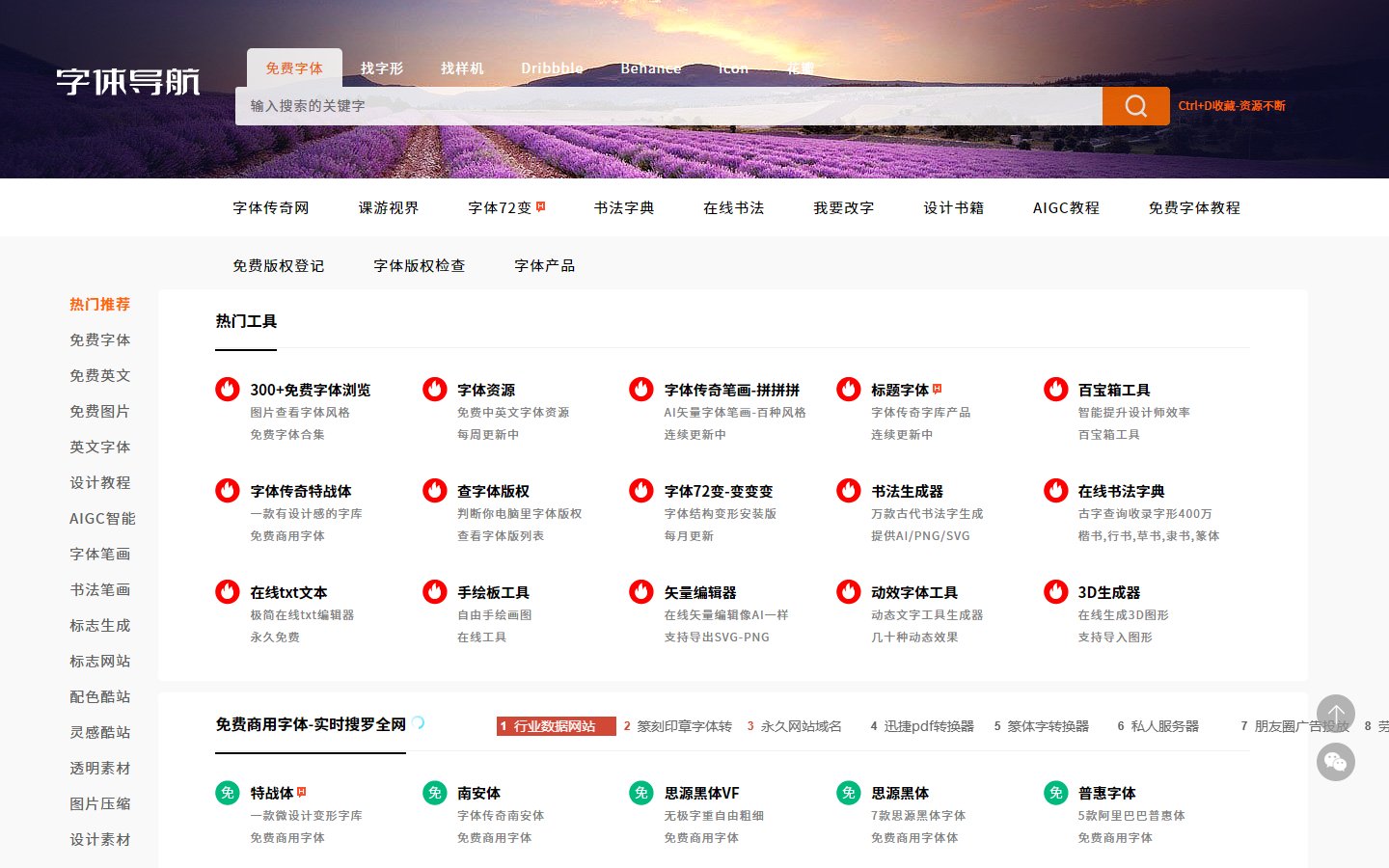Click the flame icon beside 字体传奇笔画-拼拼拼
The height and width of the screenshot is (868, 1389).
(x=641, y=390)
